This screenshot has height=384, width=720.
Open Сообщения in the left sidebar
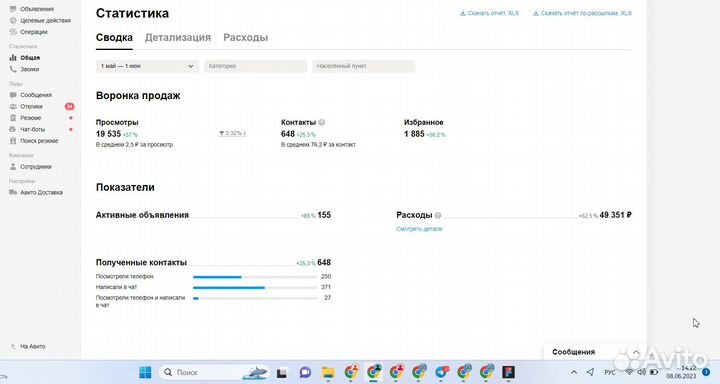point(31,95)
